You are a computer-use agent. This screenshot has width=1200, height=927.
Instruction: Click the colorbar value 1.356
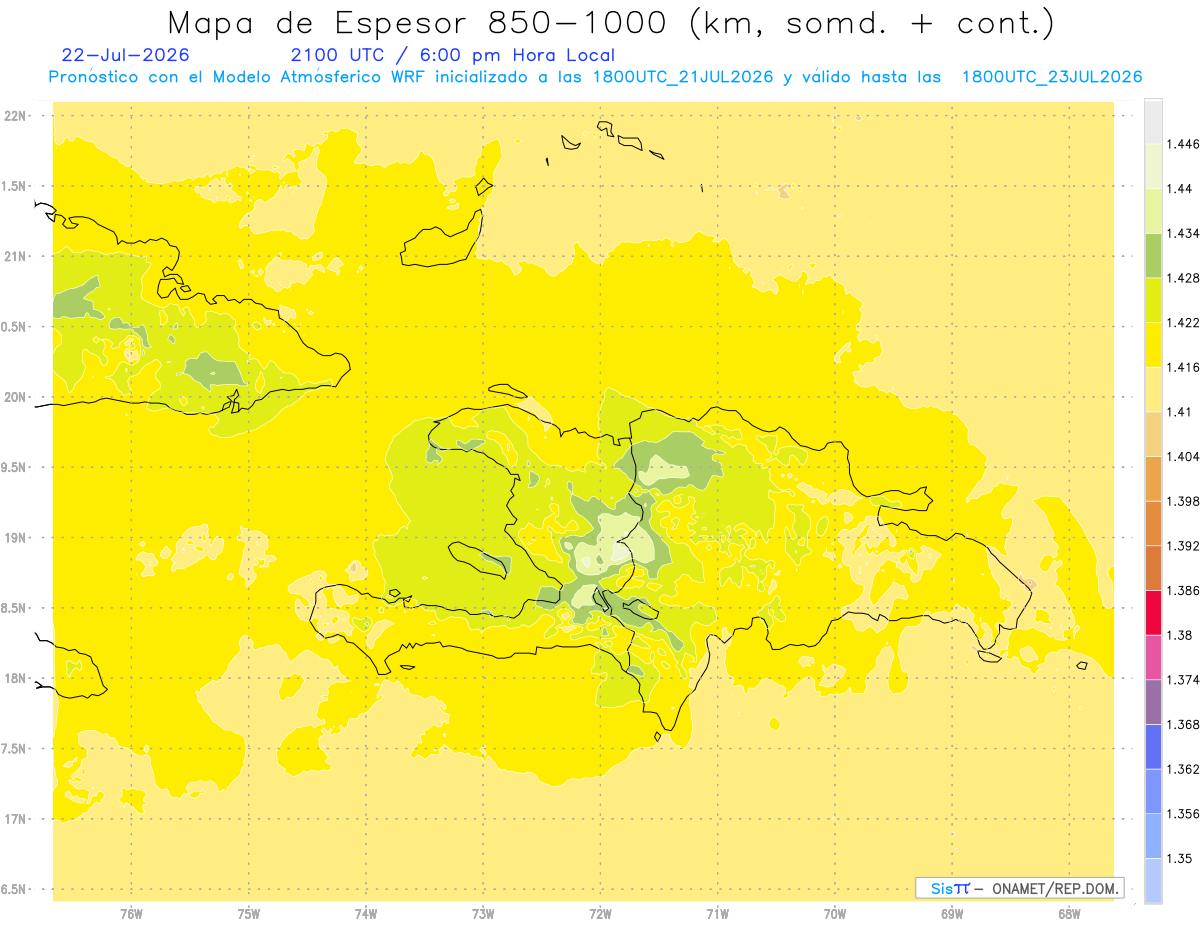coord(1184,814)
